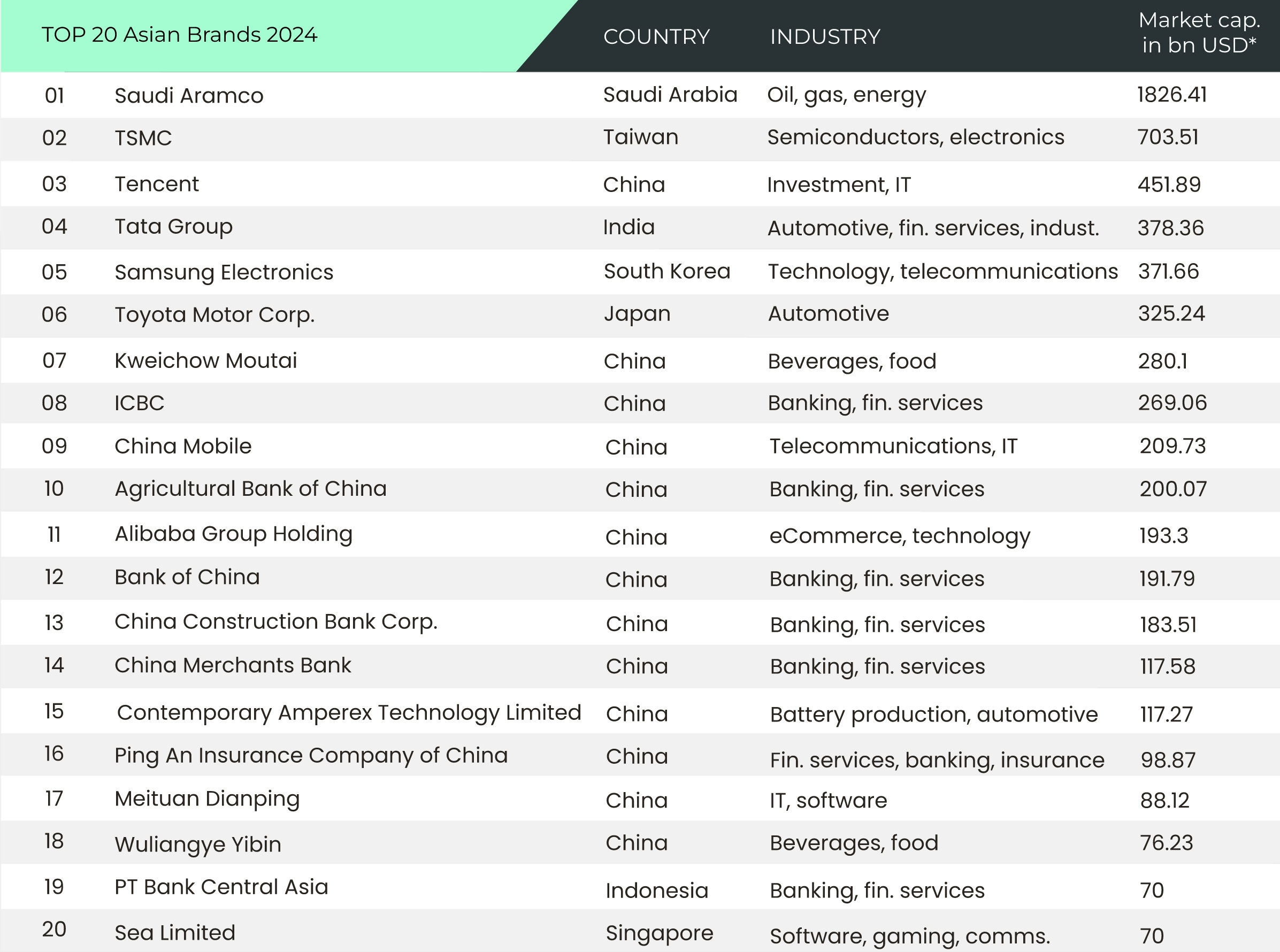Click the Alibaba Group Holding name

[233, 534]
